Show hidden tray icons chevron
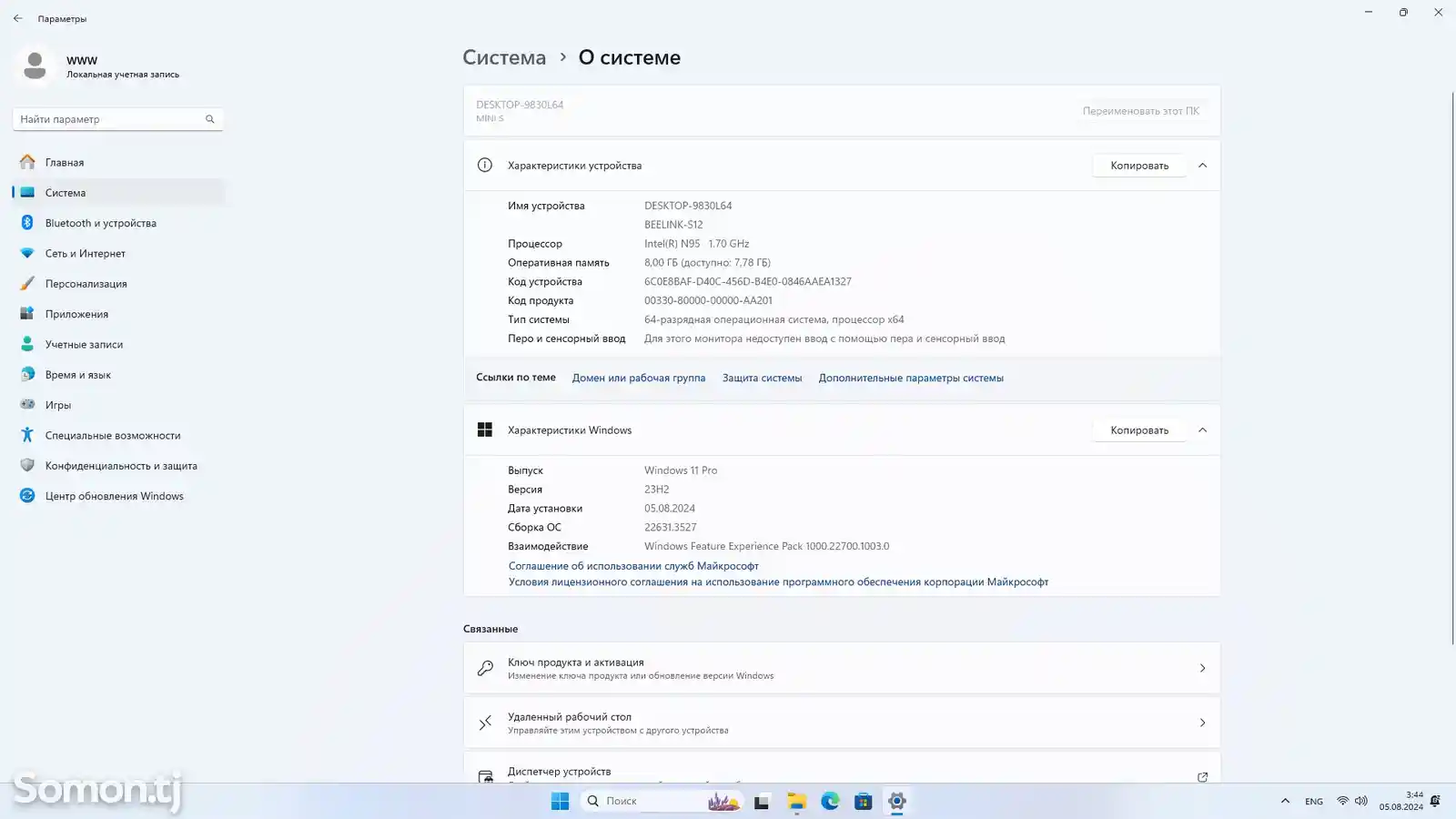This screenshot has height=819, width=1456. (x=1285, y=801)
